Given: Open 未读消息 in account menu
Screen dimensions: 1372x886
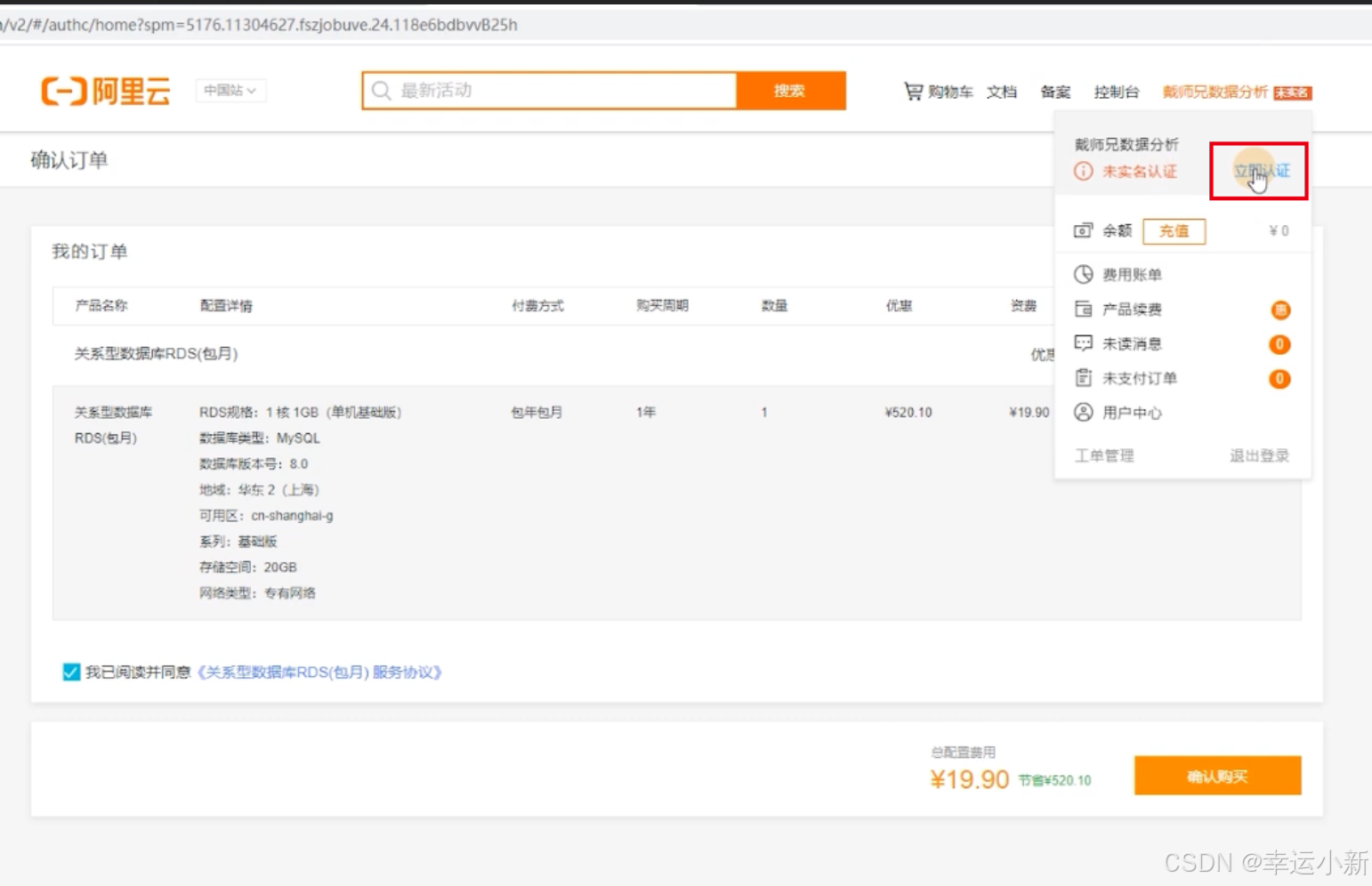Looking at the screenshot, I should [x=1132, y=344].
